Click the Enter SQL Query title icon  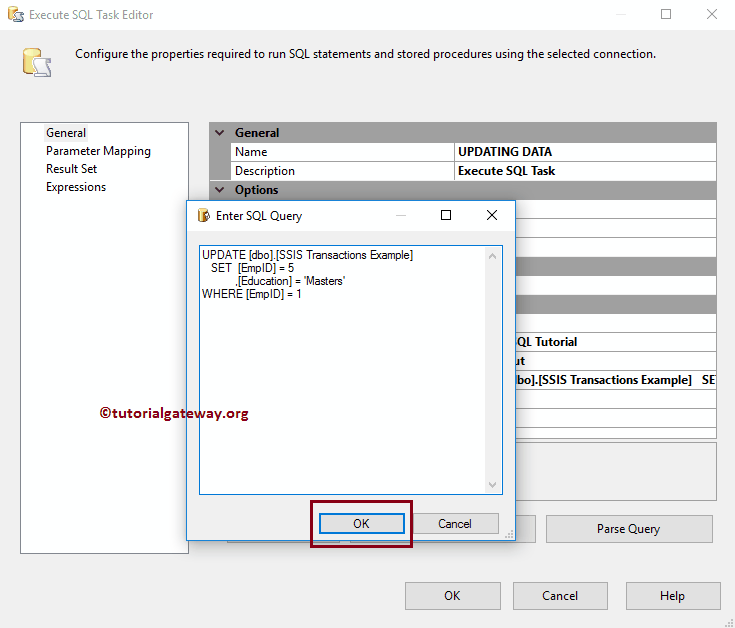tap(203, 216)
